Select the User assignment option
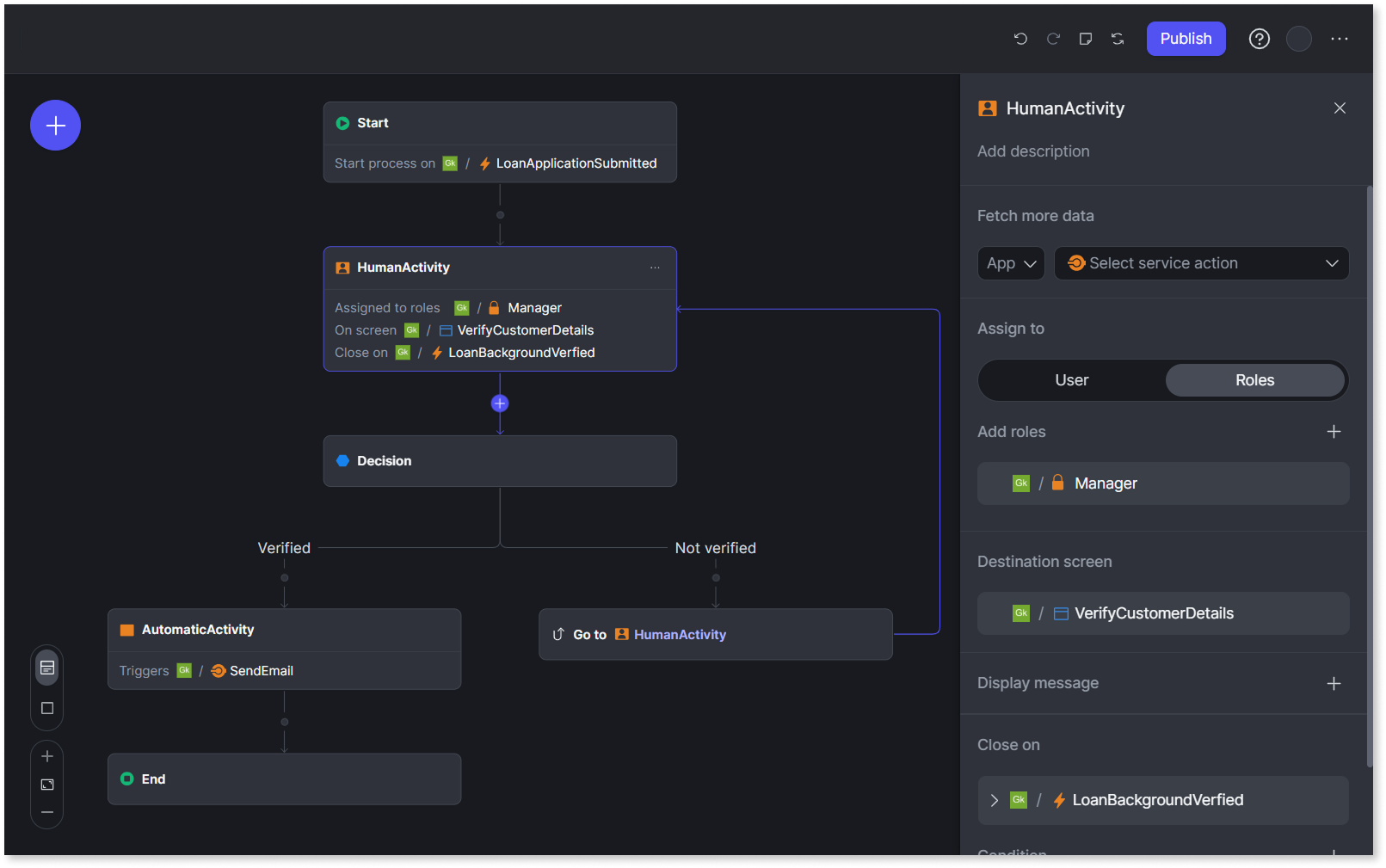This screenshot has width=1386, height=868. pos(1071,379)
